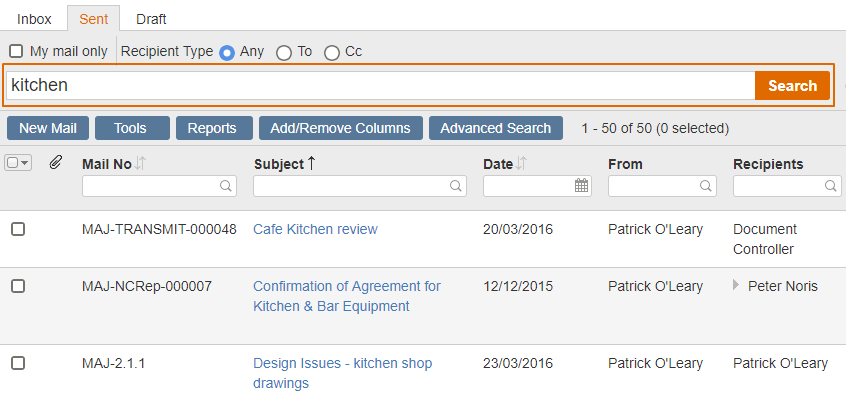The width and height of the screenshot is (846, 398).
Task: Open the Cafe Kitchen review mail link
Action: point(315,229)
